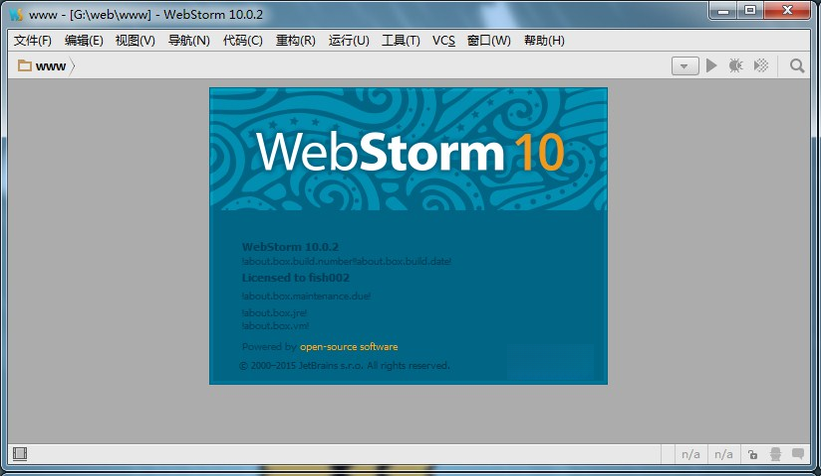Expand the run configuration dropdown
This screenshot has height=476, width=821.
pyautogui.click(x=685, y=66)
